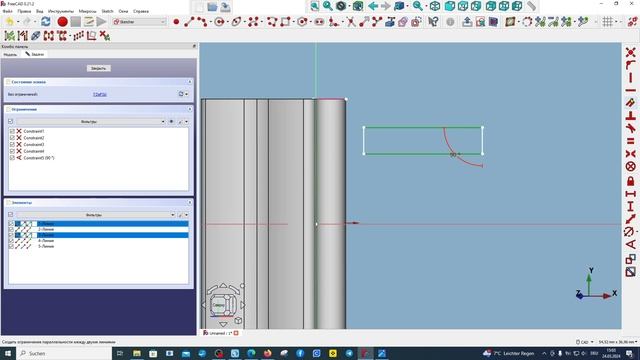Apply angle constraint from right toolbar
This screenshot has height=360, width=640.
(631, 244)
